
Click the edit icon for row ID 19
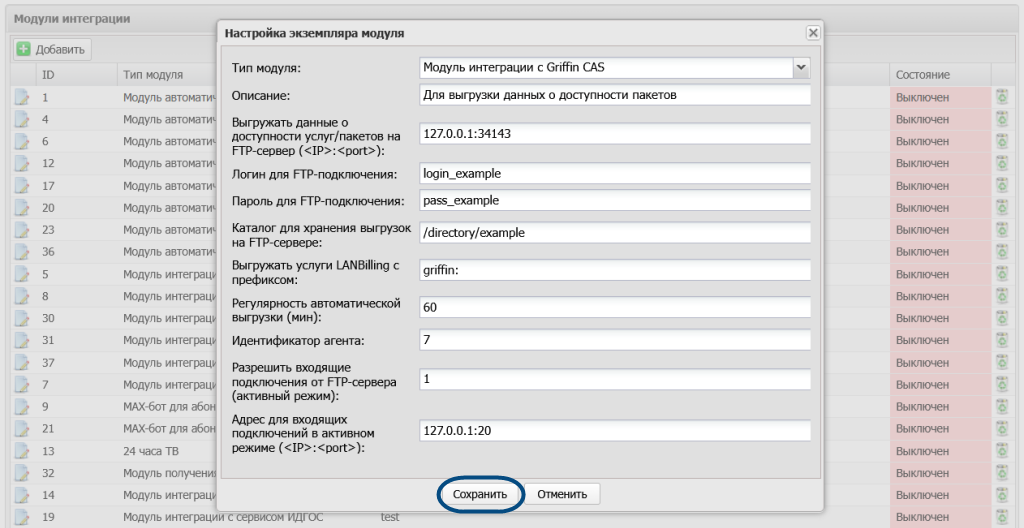click(x=22, y=517)
